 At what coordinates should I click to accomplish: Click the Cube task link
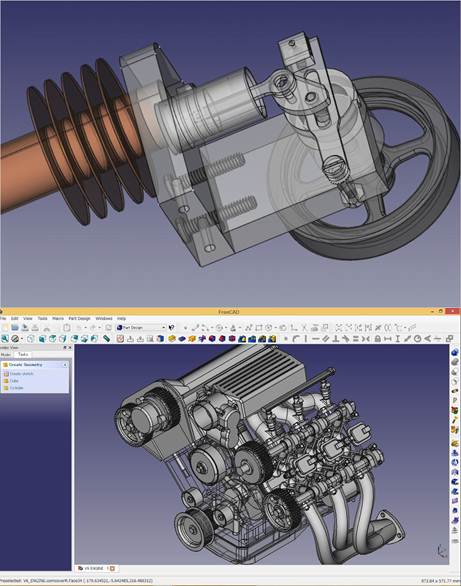pyautogui.click(x=14, y=380)
